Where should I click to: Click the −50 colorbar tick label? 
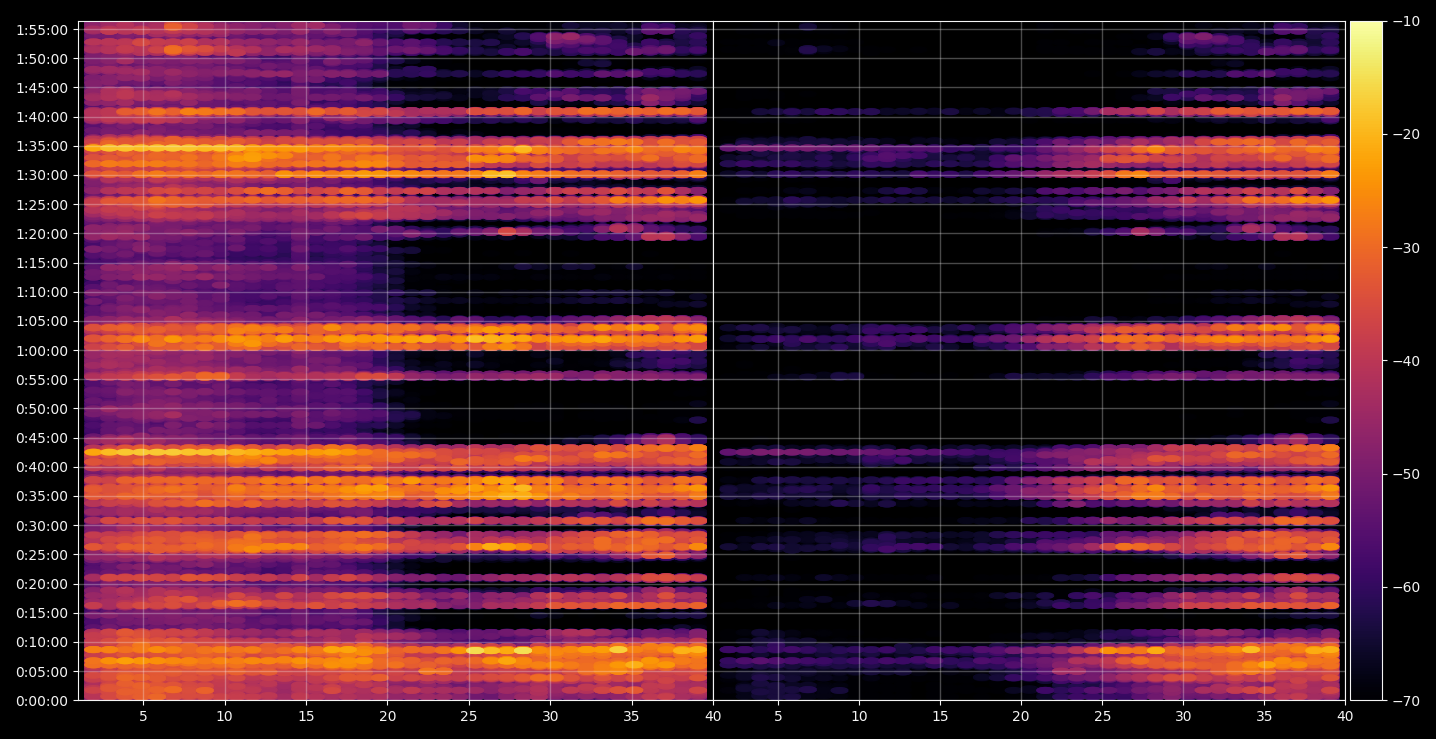(x=1406, y=474)
